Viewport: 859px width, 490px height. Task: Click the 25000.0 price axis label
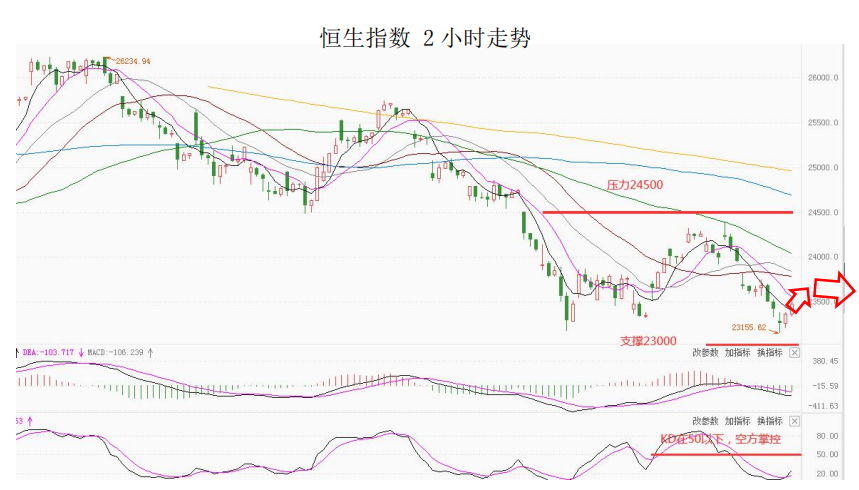click(822, 168)
